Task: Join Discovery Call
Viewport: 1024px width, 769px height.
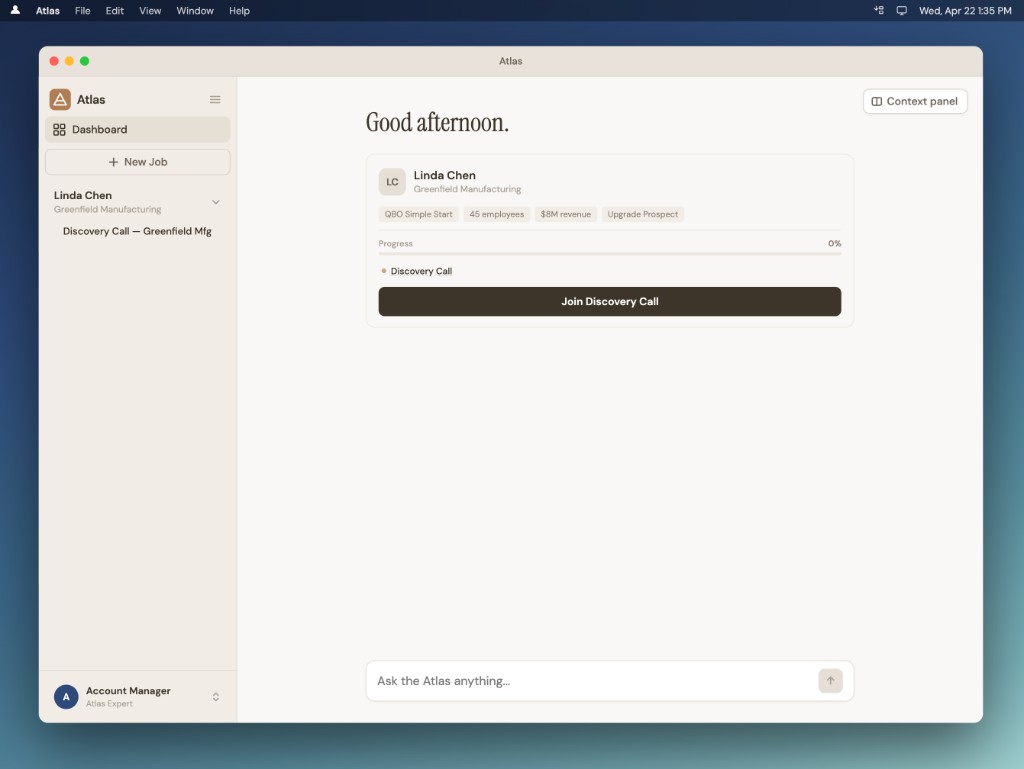Action: (610, 302)
